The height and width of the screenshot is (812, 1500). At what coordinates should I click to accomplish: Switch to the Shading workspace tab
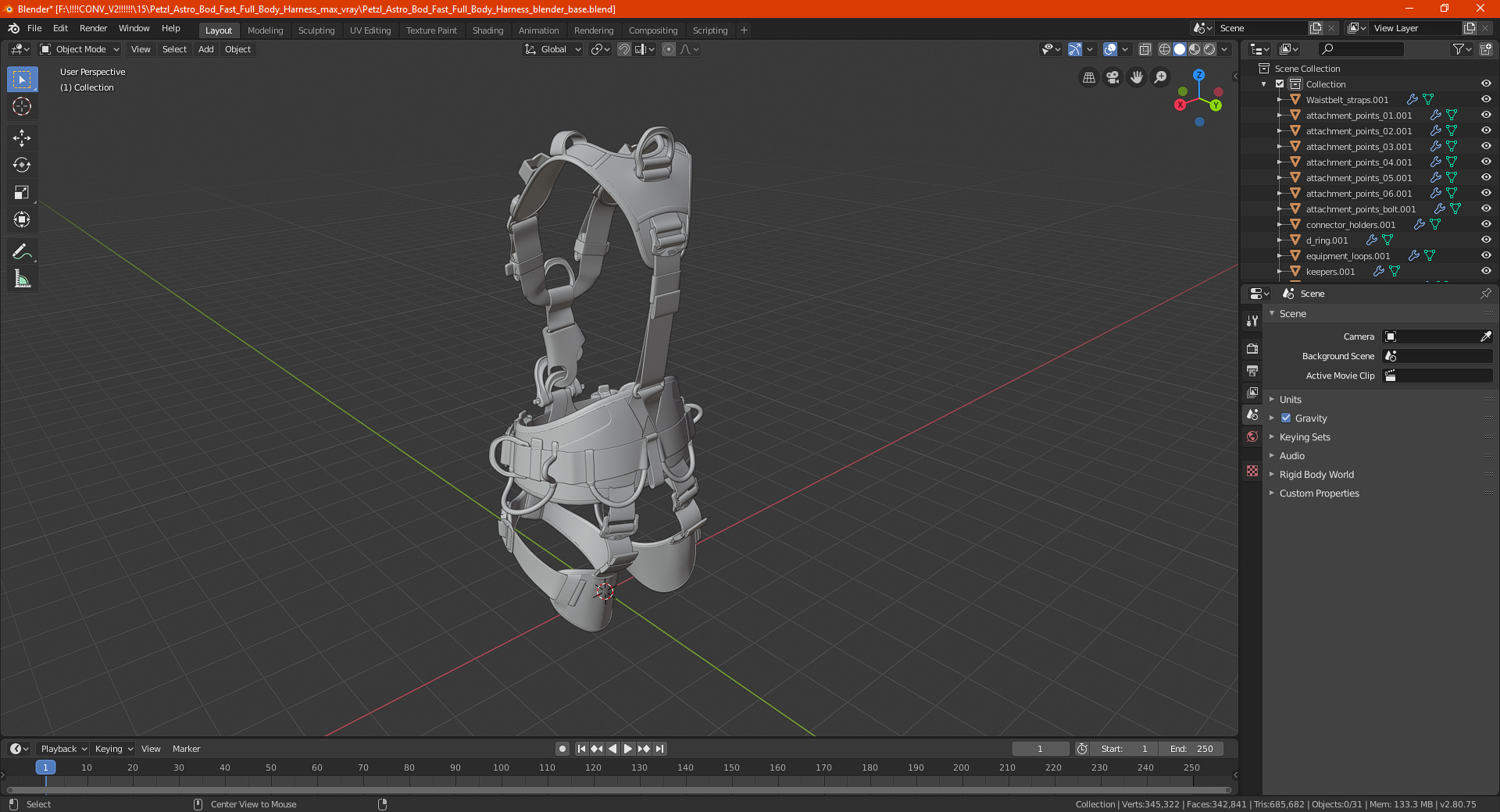coord(487,30)
